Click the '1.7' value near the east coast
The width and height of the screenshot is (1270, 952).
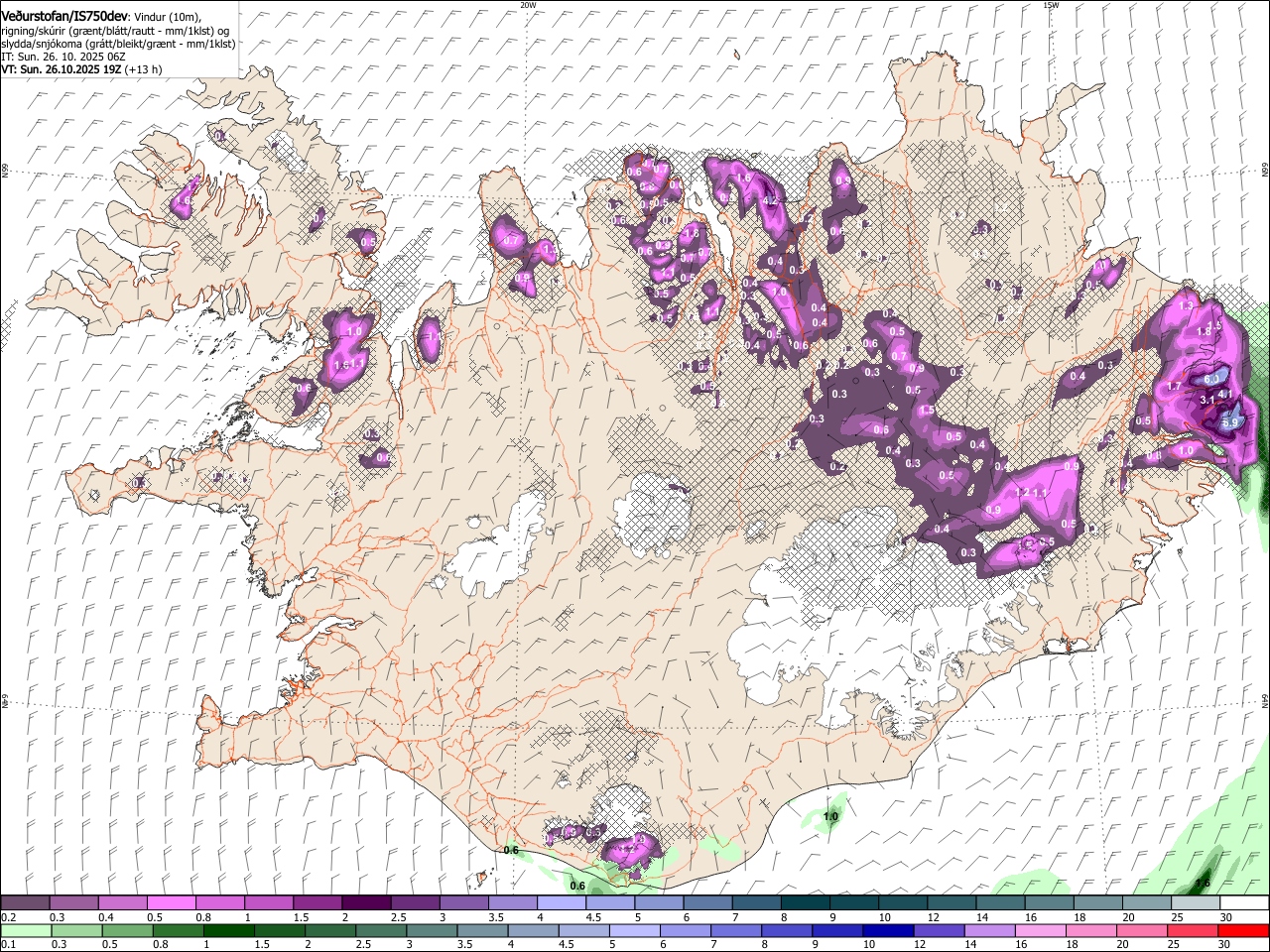[1174, 387]
